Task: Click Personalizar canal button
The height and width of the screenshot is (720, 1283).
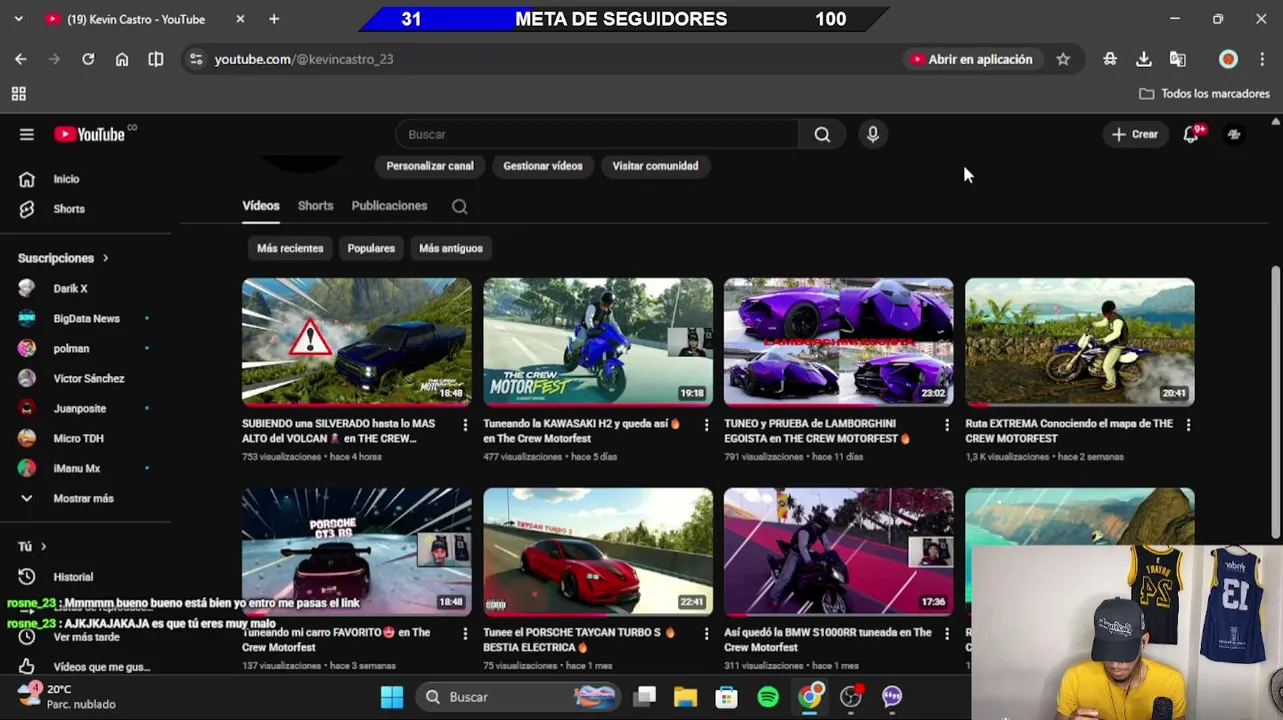Action: coord(430,166)
